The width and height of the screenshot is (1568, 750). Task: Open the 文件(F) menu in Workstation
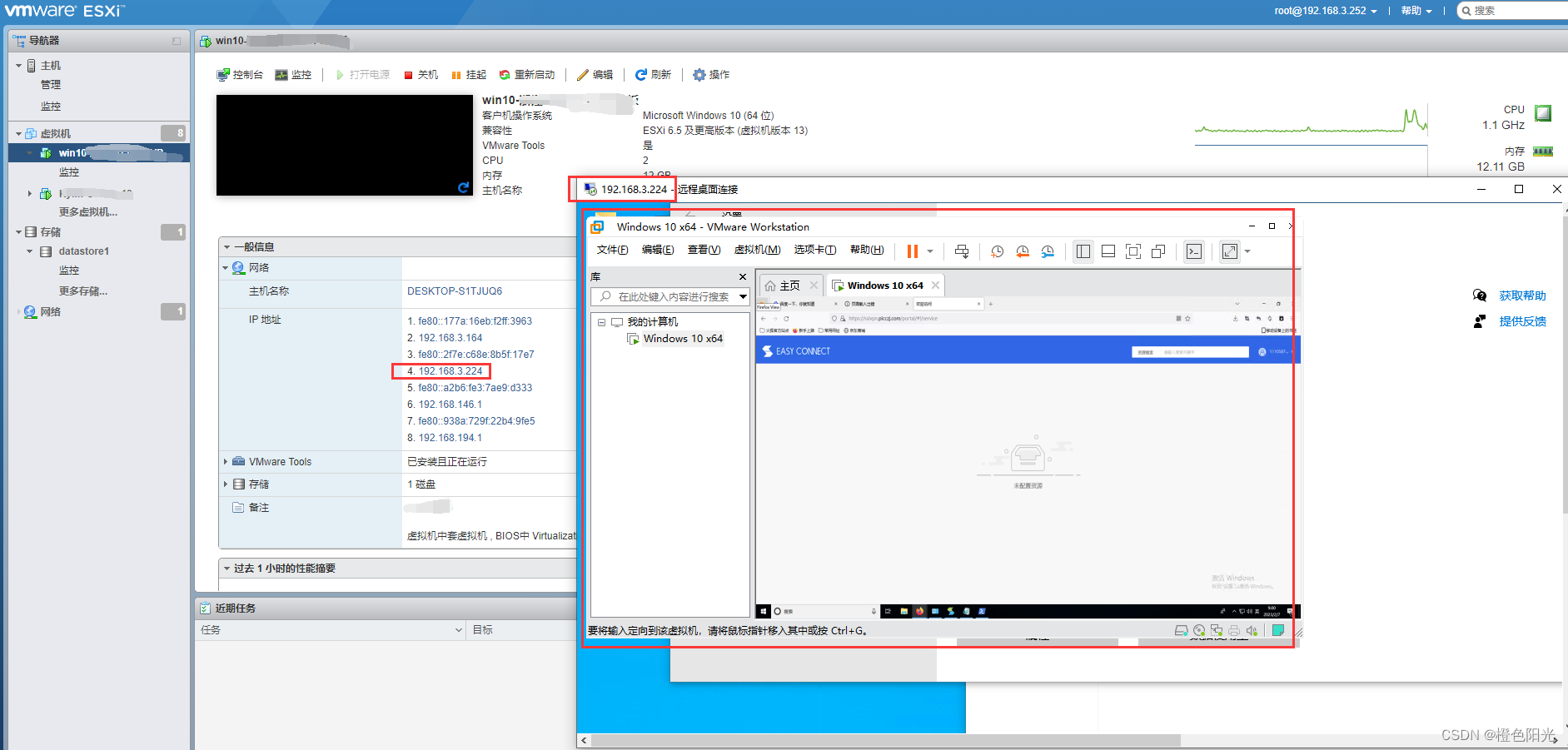[612, 250]
